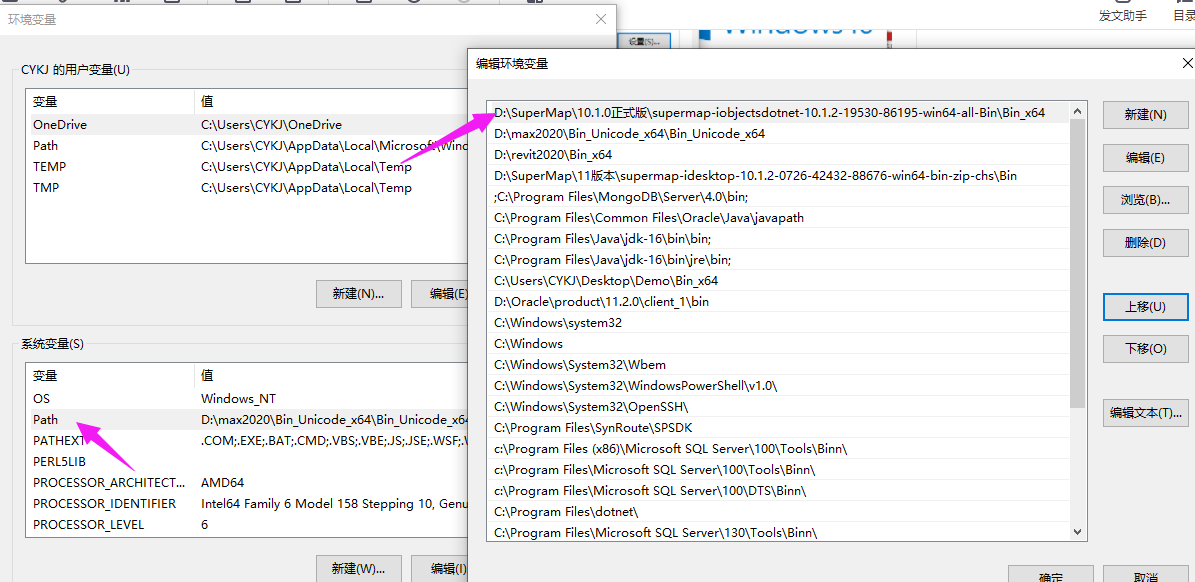Click the 新建(N) button to add a path
The height and width of the screenshot is (582, 1195).
click(1144, 114)
